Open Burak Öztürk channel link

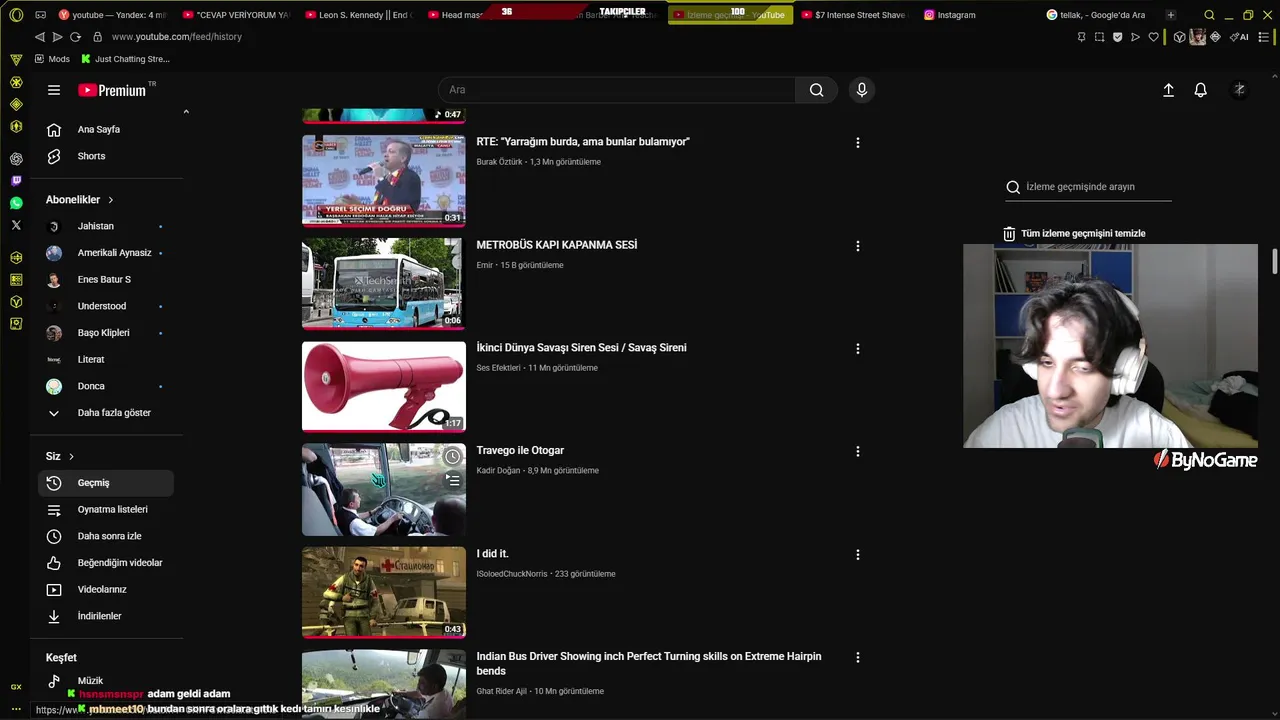pyautogui.click(x=499, y=162)
